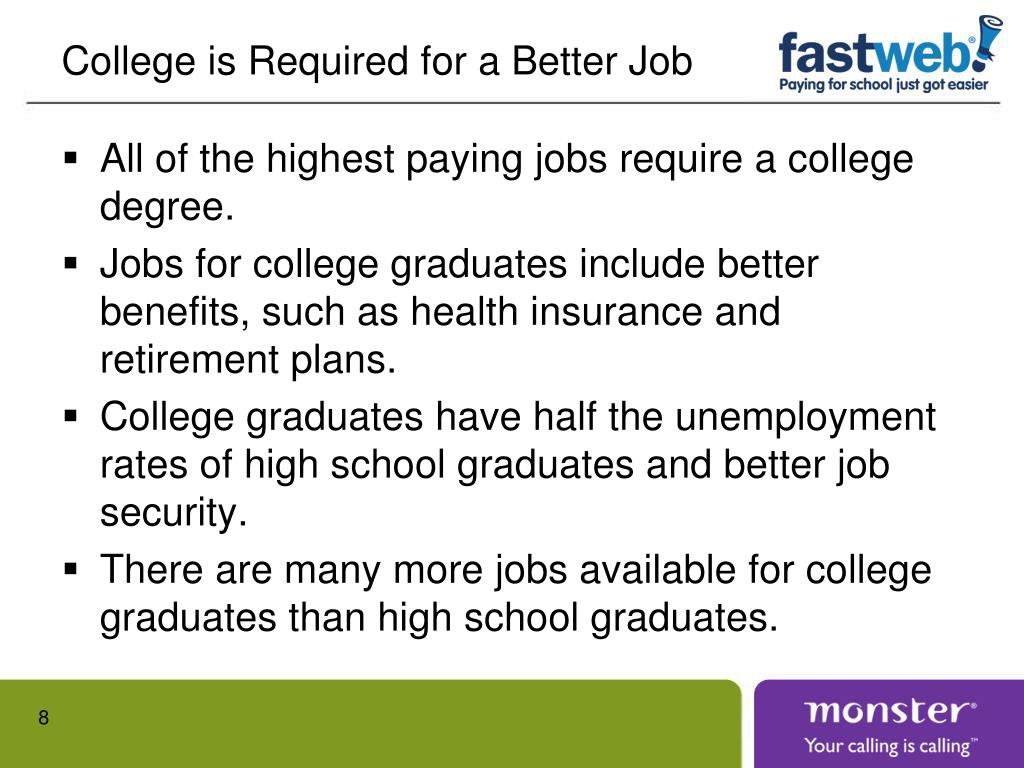The image size is (1024, 768).
Task: Click the registered mark beside monster
Action: point(973,705)
